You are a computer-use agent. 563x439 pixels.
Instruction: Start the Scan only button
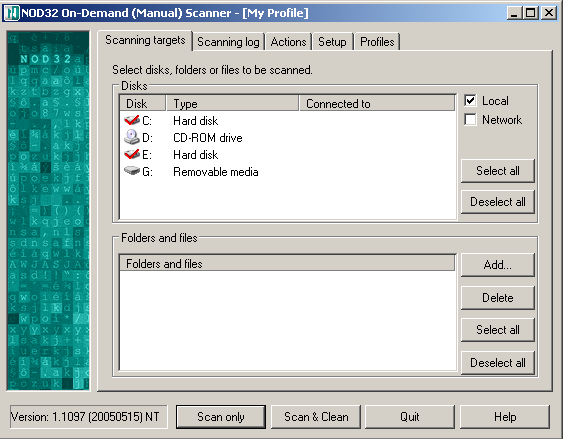coord(221,417)
